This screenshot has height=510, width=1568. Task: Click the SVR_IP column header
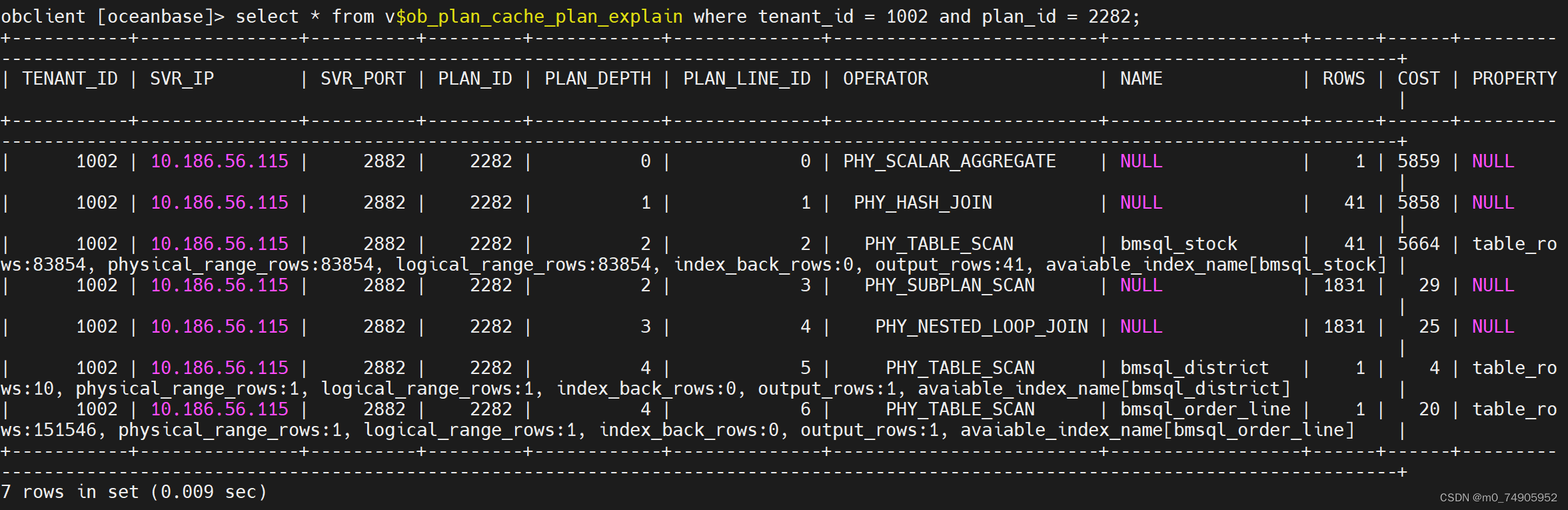[182, 79]
